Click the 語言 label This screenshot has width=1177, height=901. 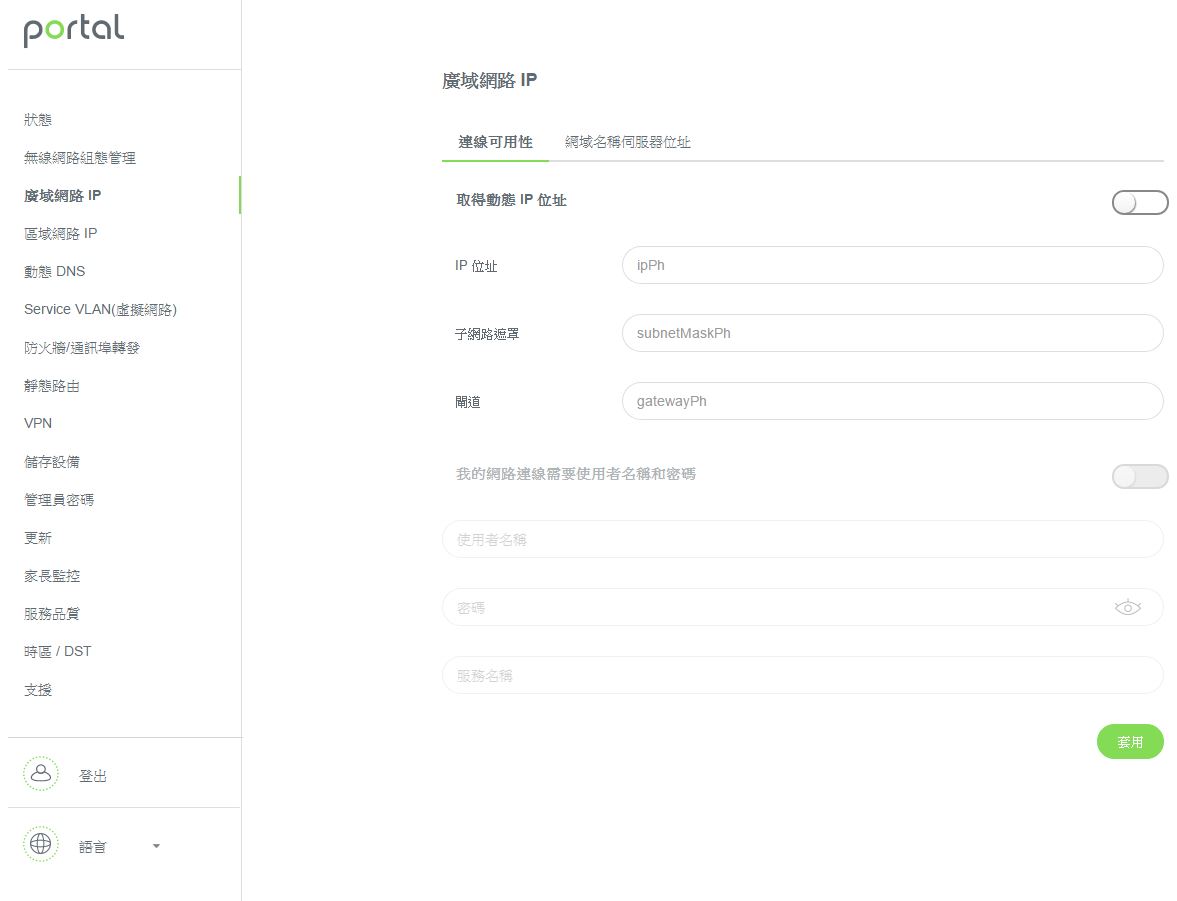(93, 847)
